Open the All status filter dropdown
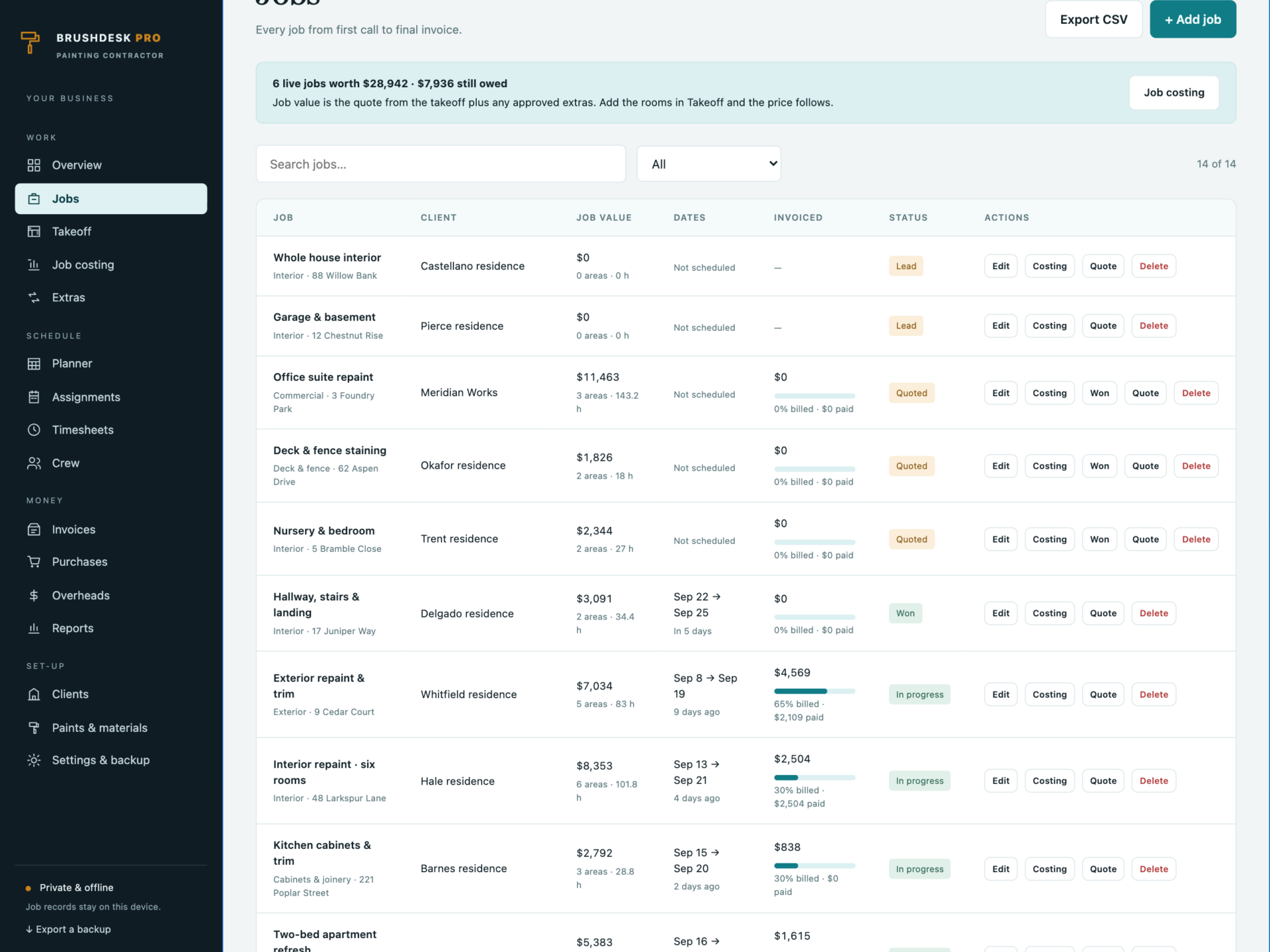Screen dimensions: 1270x952 [x=708, y=164]
